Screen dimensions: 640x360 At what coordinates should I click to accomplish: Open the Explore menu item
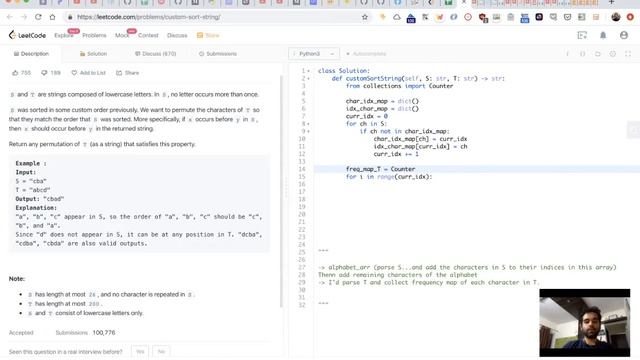[64, 36]
